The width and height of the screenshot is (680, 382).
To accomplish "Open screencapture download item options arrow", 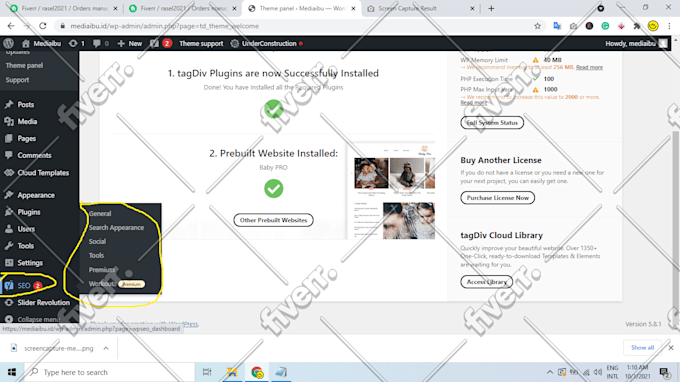I will click(x=106, y=348).
